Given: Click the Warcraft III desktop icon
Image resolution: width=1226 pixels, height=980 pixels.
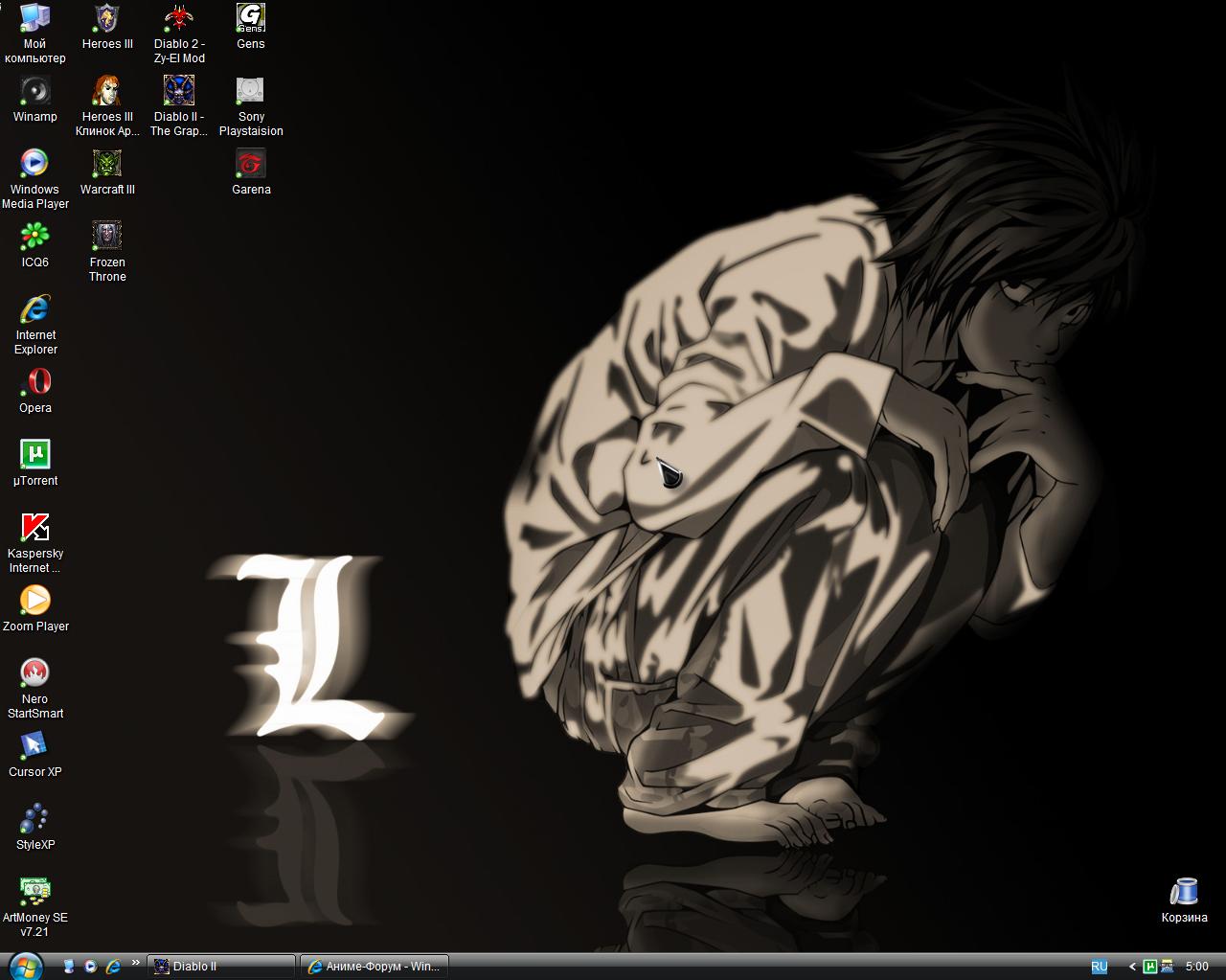Looking at the screenshot, I should (107, 165).
